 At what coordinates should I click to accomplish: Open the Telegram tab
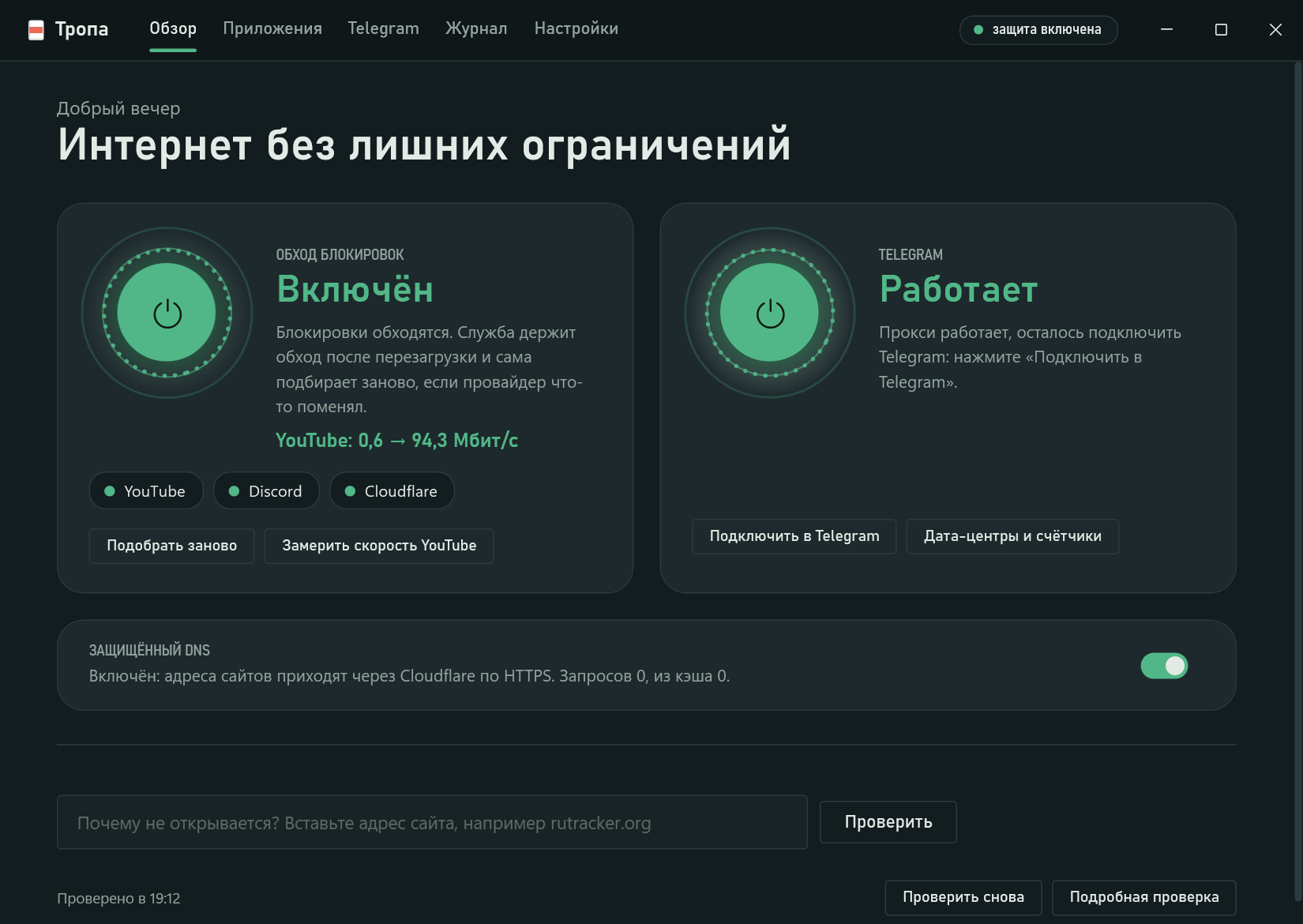(383, 28)
